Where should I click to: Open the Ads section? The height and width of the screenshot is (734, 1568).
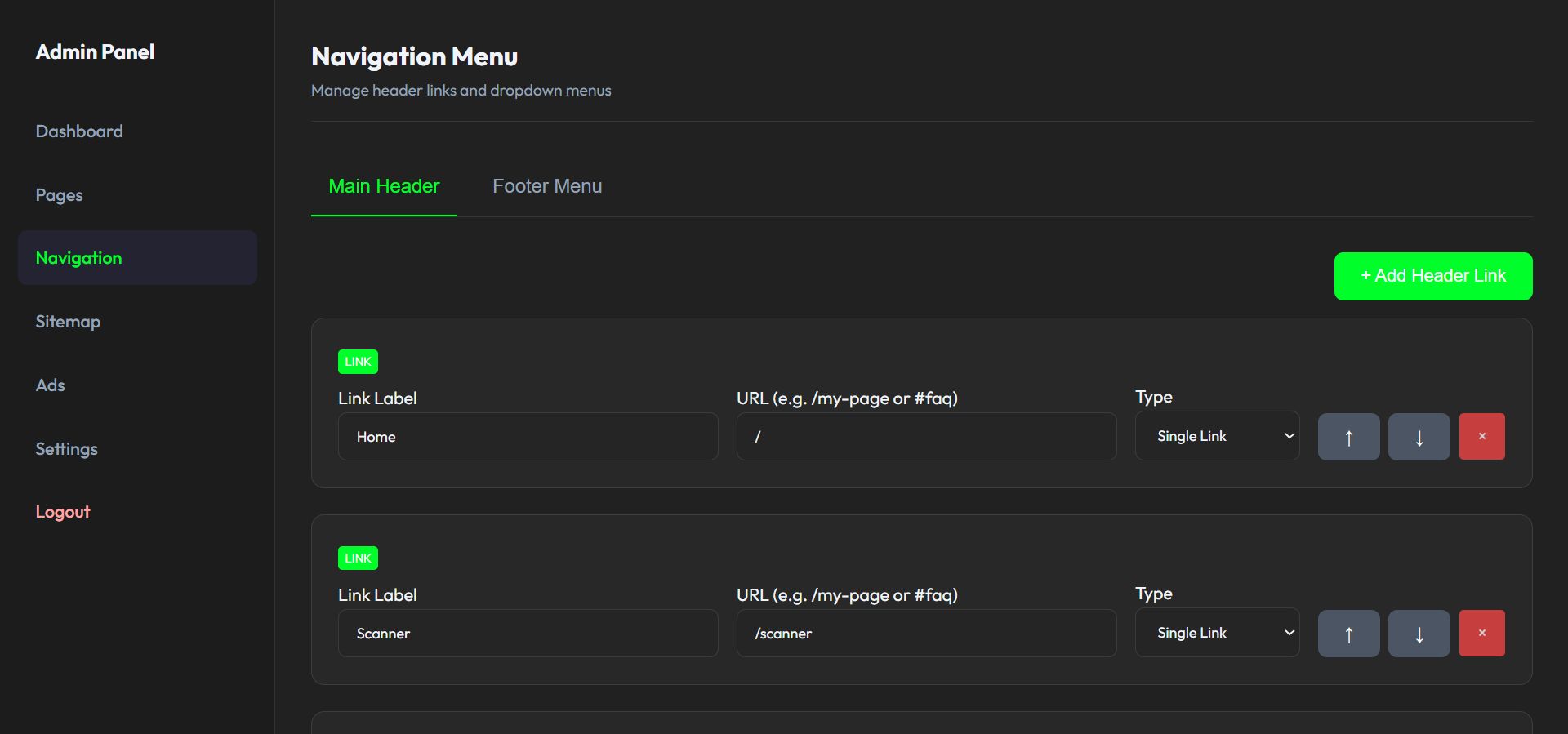click(50, 385)
